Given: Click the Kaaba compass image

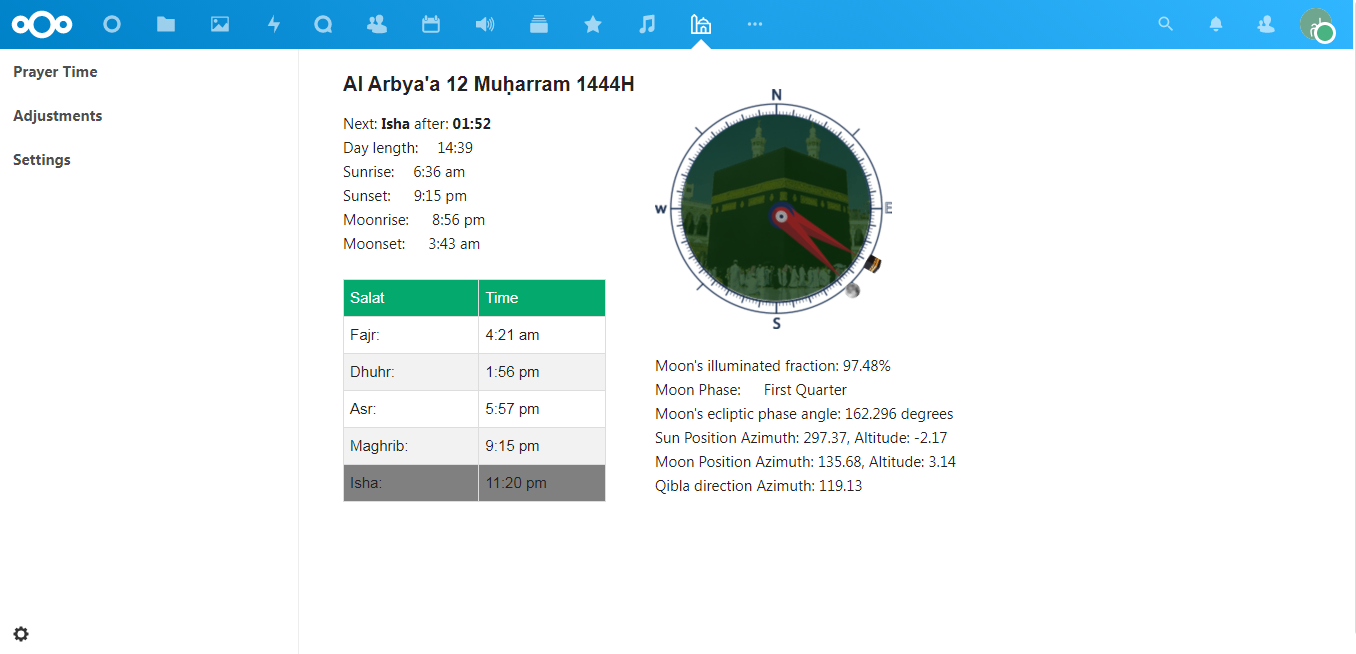Looking at the screenshot, I should (776, 209).
